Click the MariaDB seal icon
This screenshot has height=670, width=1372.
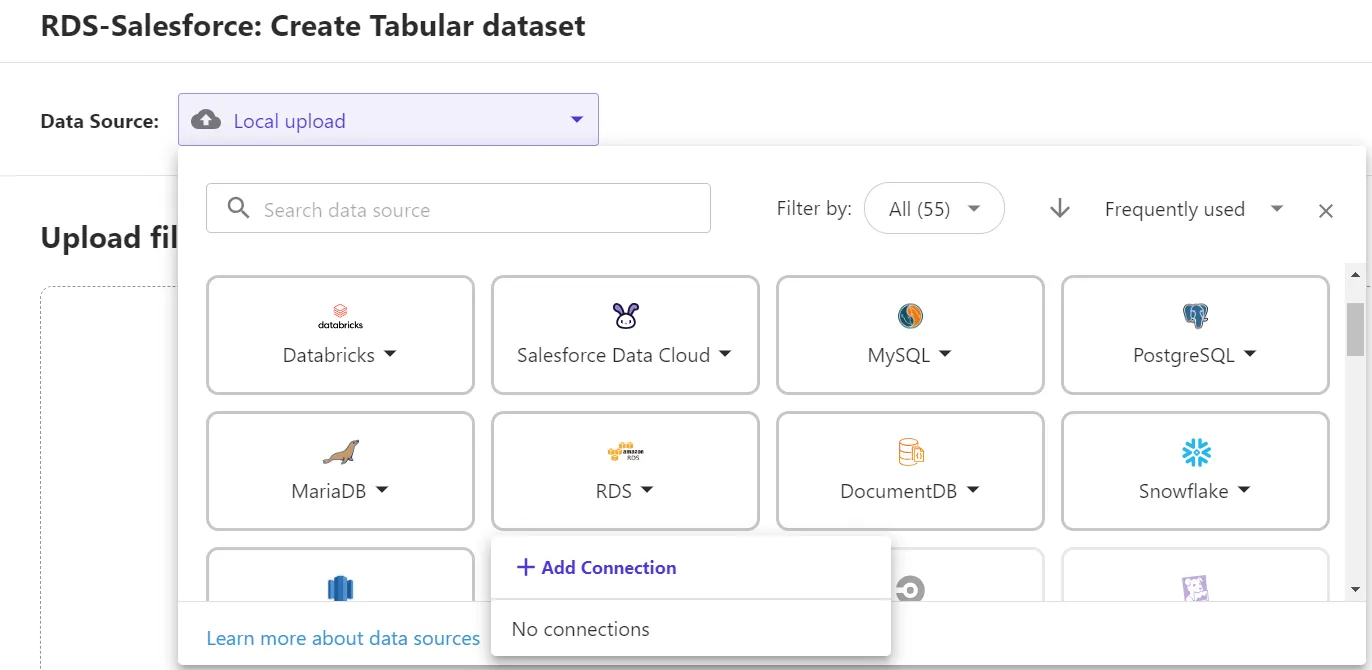pyautogui.click(x=340, y=452)
